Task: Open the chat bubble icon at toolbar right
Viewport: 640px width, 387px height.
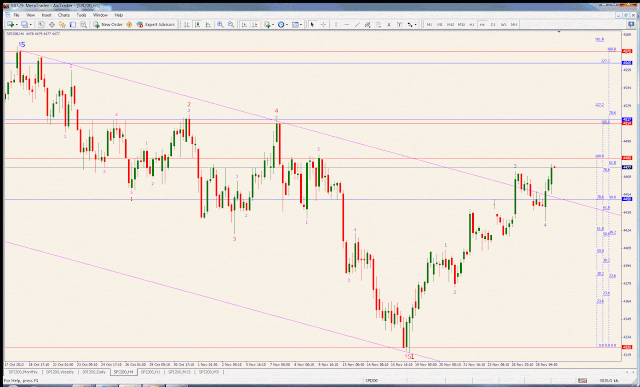Action: click(x=631, y=24)
